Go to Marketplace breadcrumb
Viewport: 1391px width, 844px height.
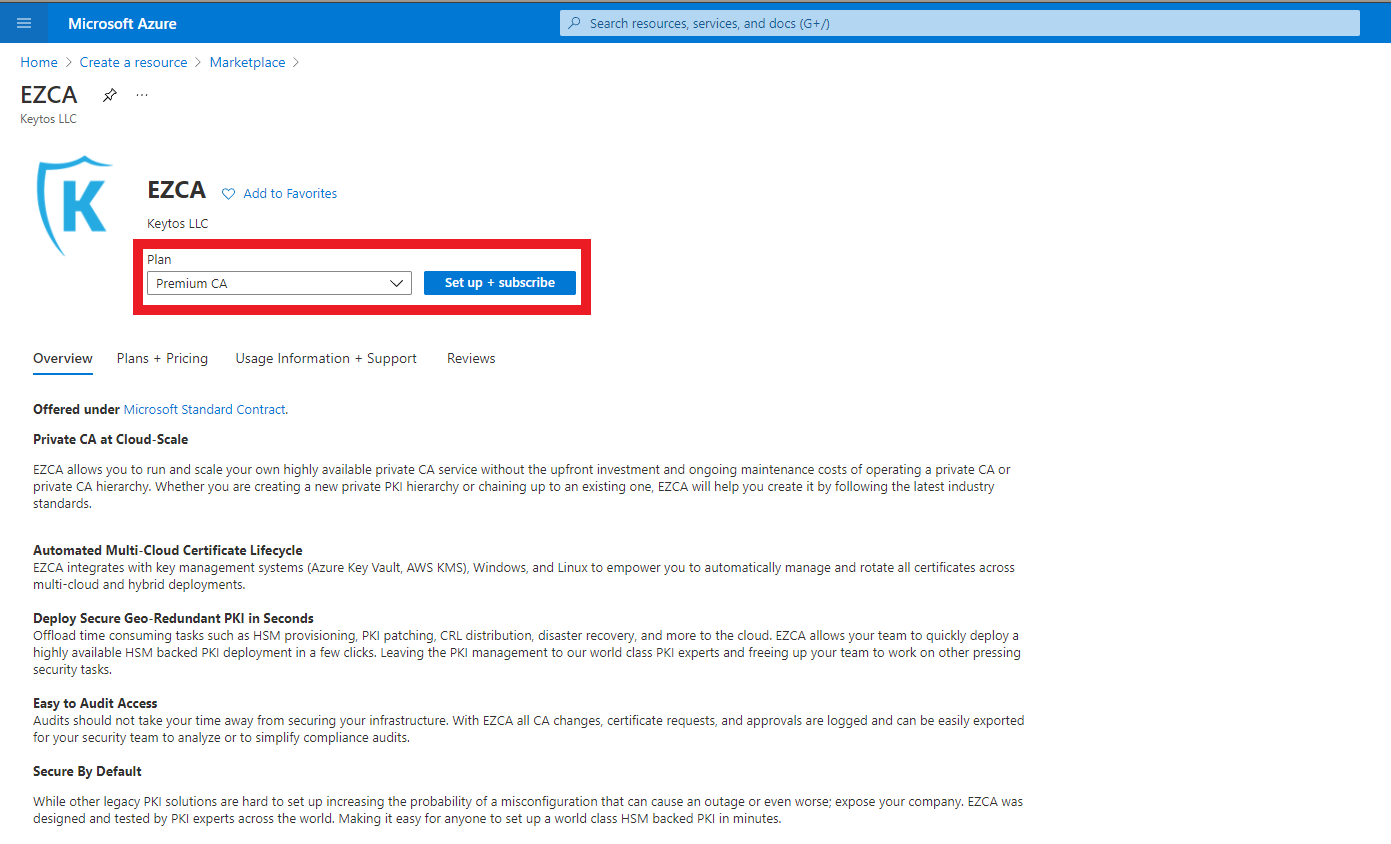(247, 62)
